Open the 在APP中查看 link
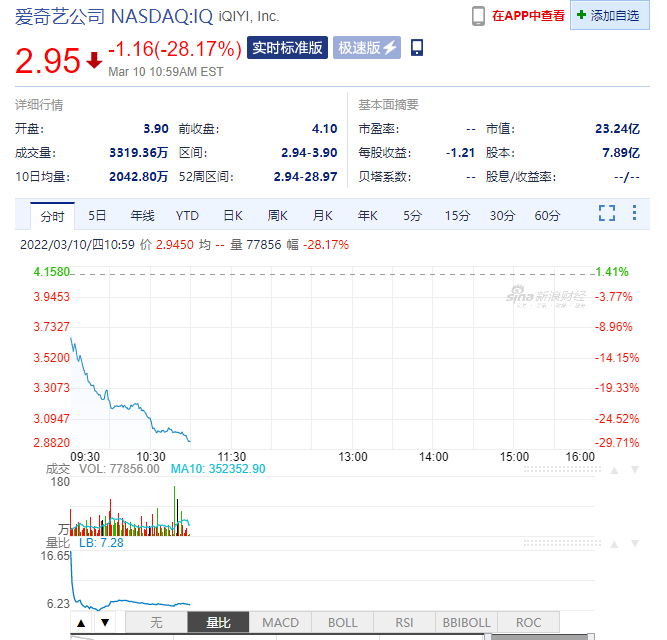This screenshot has width=667, height=640. click(528, 16)
